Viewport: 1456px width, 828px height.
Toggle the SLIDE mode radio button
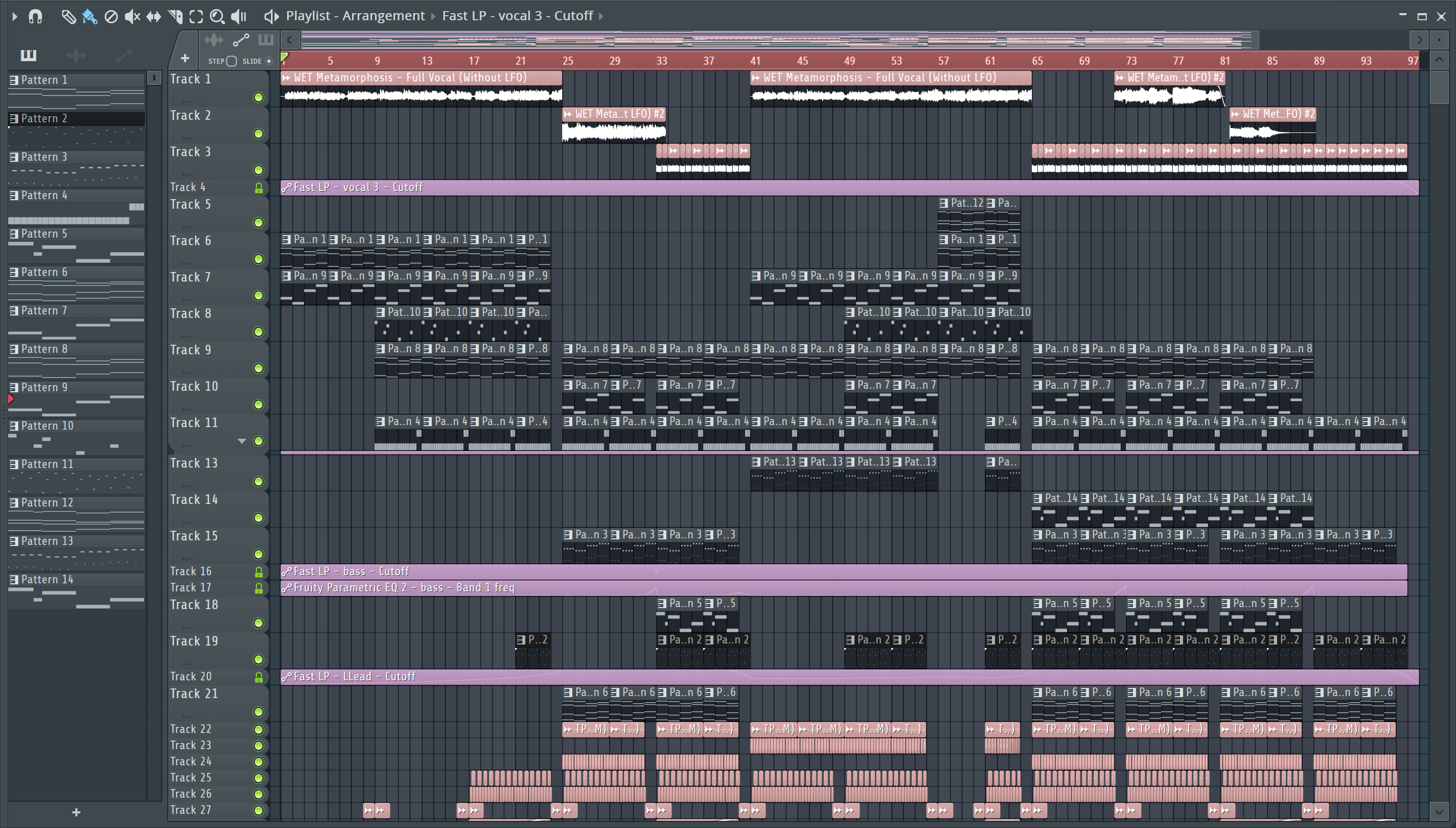[x=269, y=61]
